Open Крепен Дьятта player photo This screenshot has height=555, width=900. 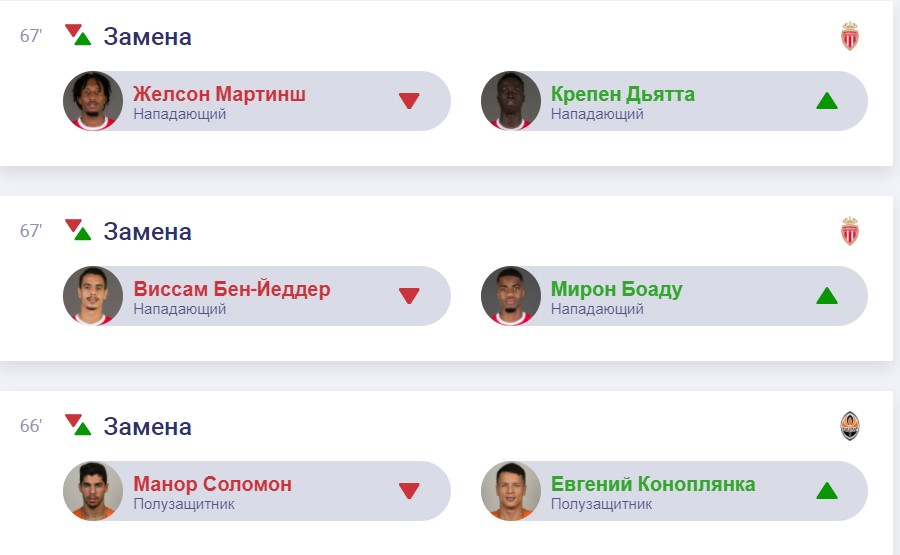tap(511, 101)
